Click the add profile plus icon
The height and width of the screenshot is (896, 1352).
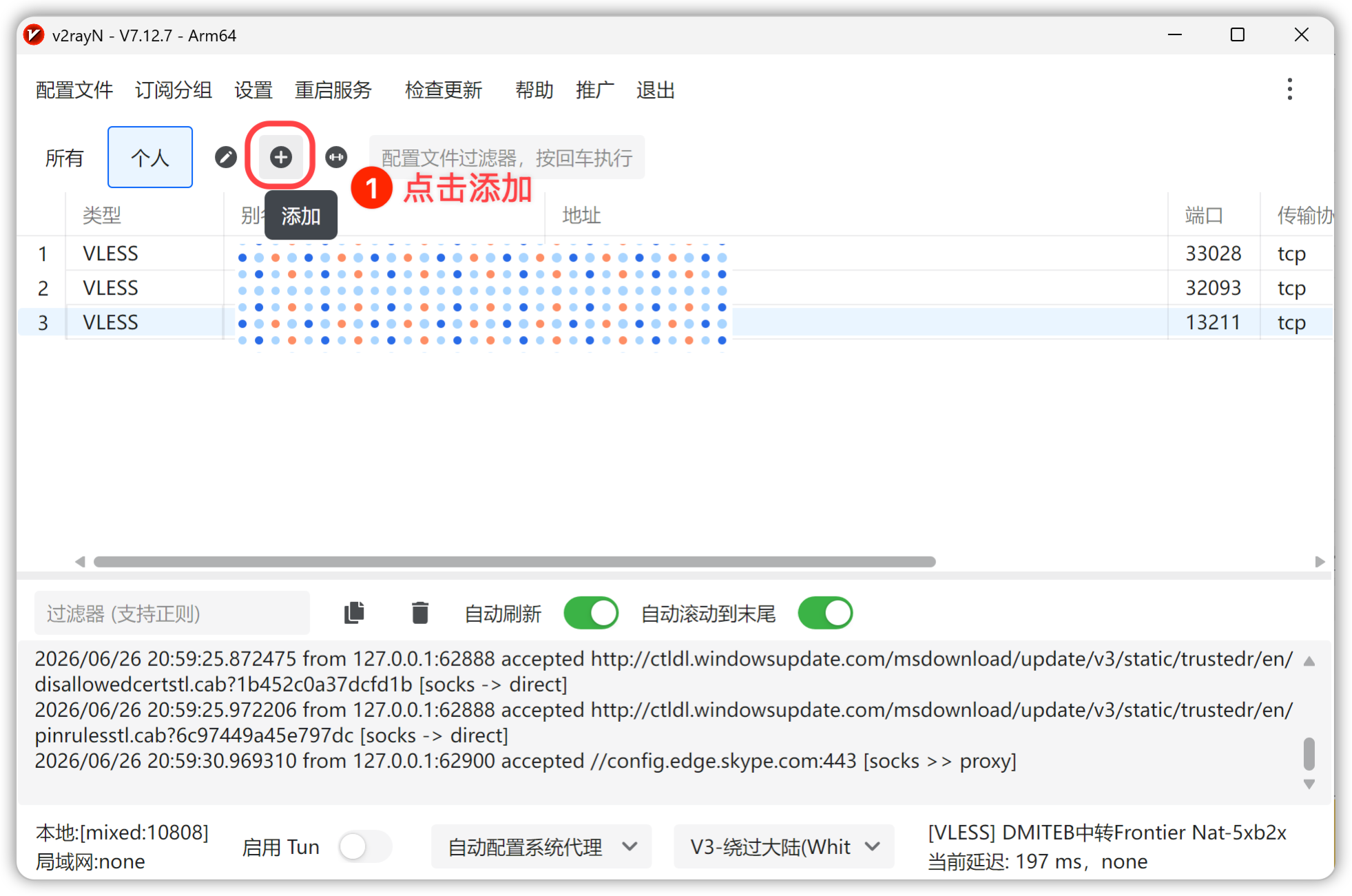[280, 157]
